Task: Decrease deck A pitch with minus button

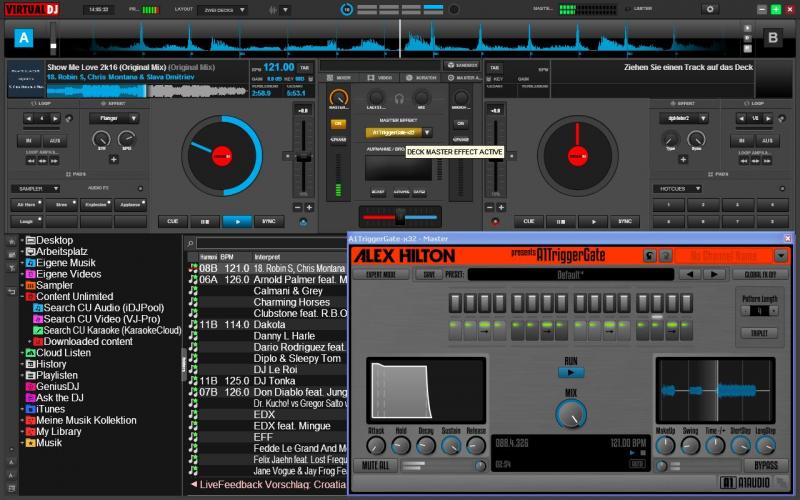Action: pyautogui.click(x=297, y=207)
